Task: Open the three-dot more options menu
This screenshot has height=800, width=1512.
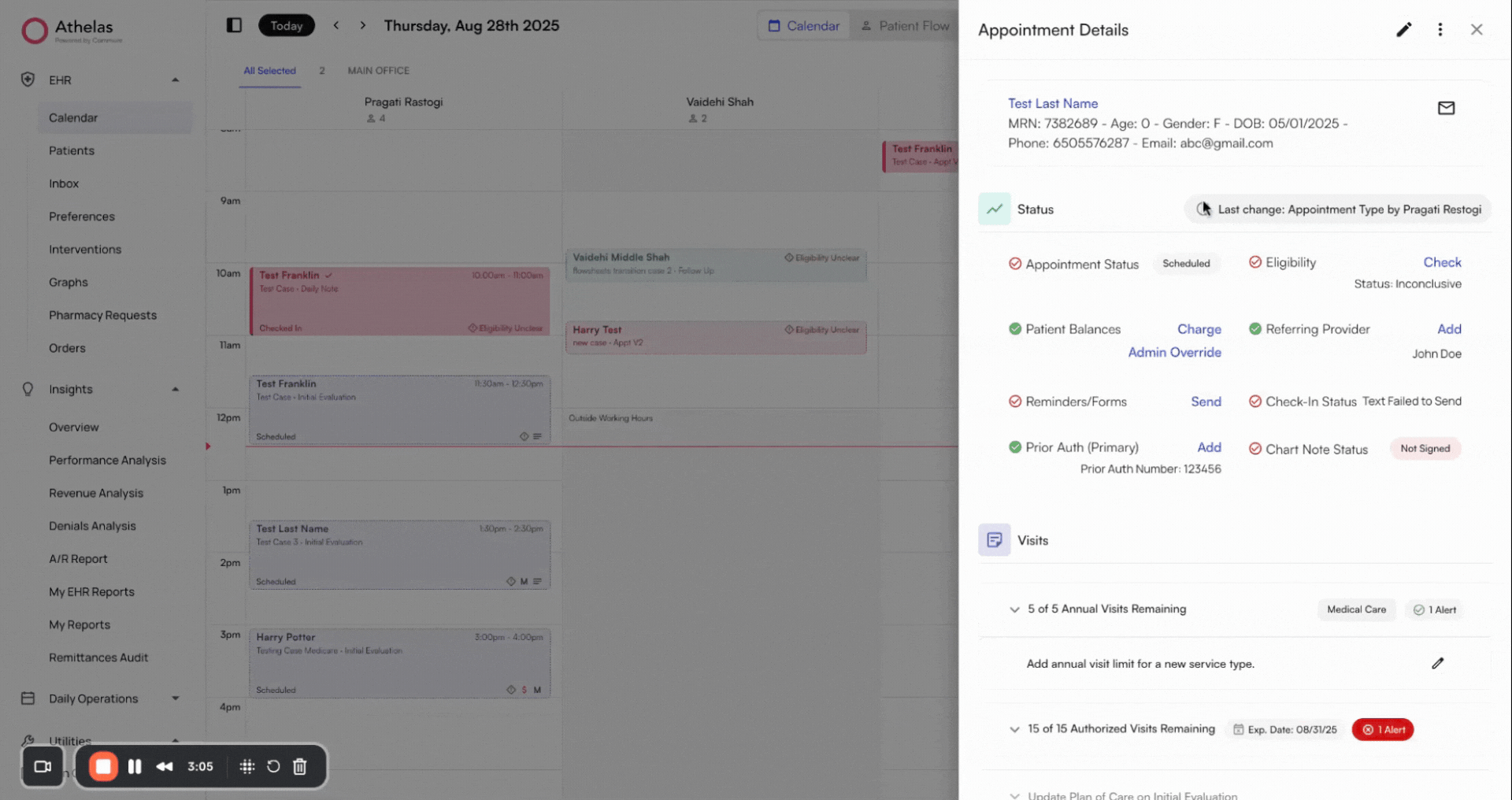Action: tap(1440, 30)
